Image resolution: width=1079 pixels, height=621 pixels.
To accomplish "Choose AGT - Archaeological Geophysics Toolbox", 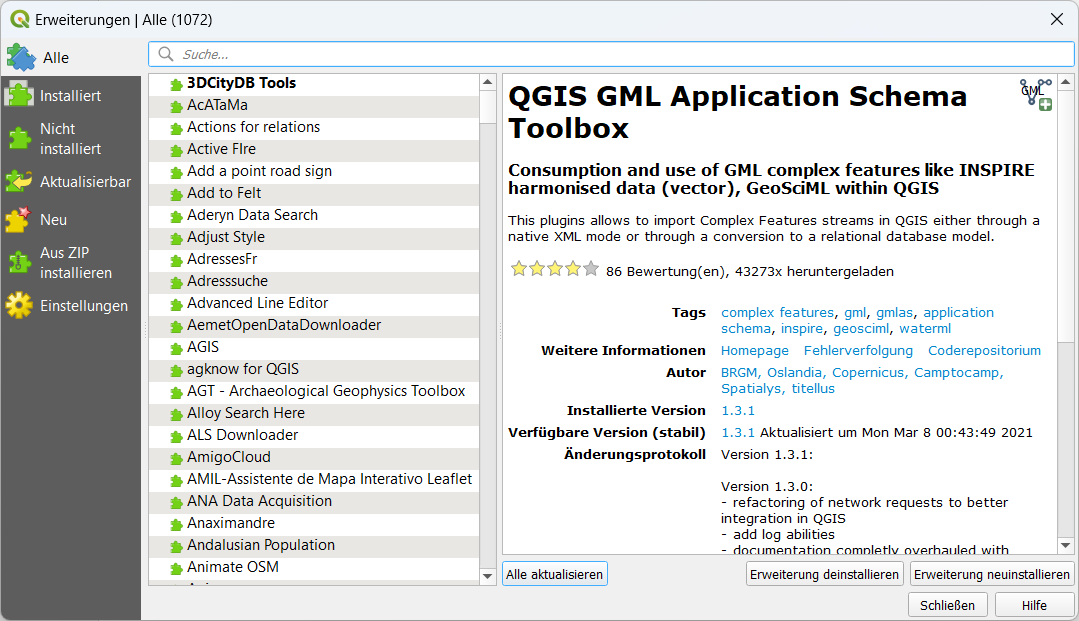I will (x=325, y=391).
